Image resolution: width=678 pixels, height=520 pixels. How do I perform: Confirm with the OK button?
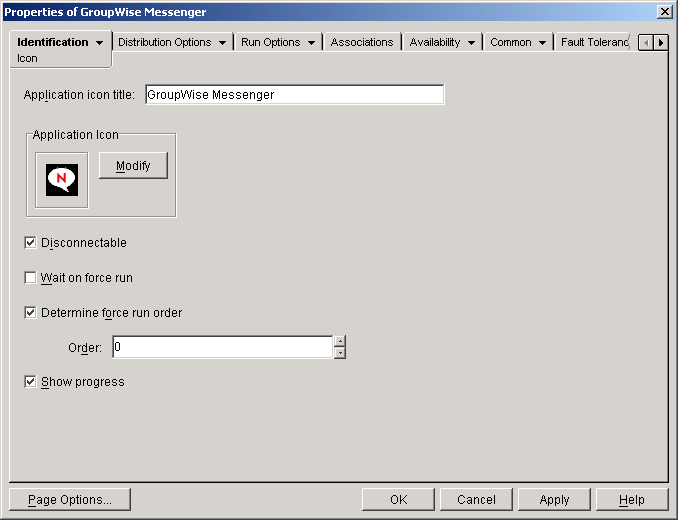pyautogui.click(x=398, y=500)
